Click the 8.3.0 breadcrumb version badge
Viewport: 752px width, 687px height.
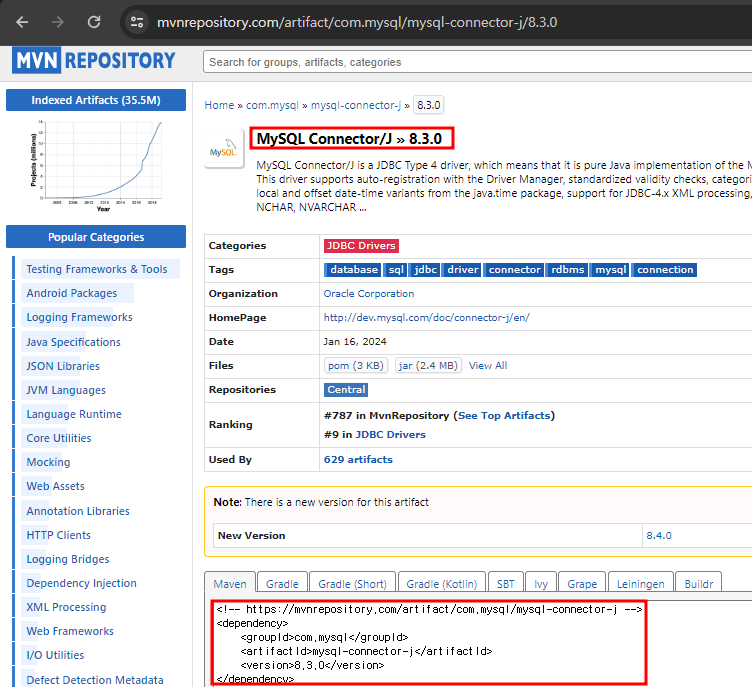(x=428, y=105)
